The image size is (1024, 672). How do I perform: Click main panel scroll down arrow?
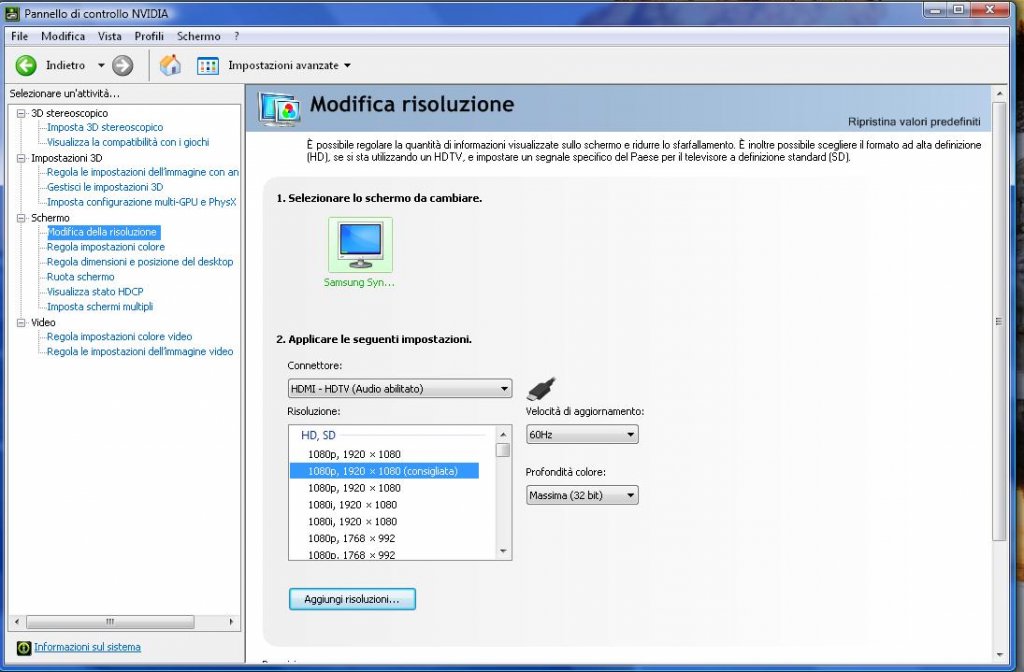999,655
